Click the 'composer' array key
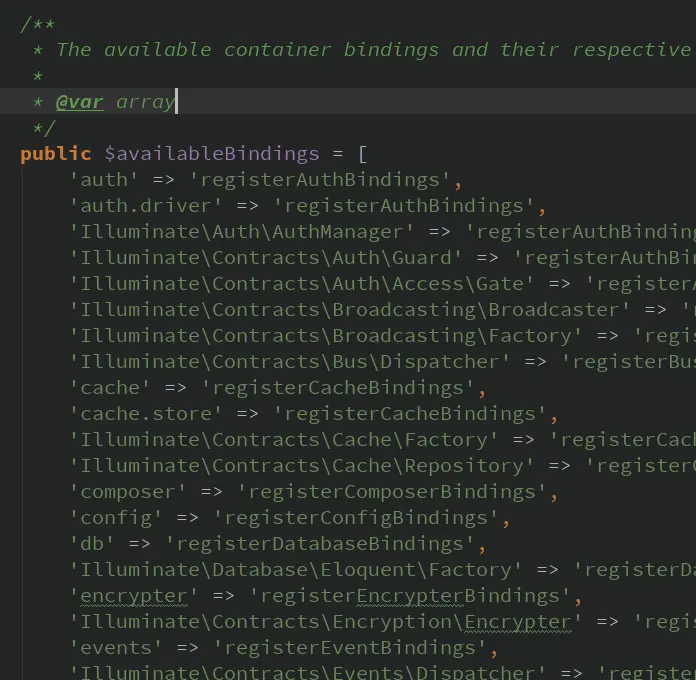This screenshot has height=680, width=696. pyautogui.click(x=128, y=492)
